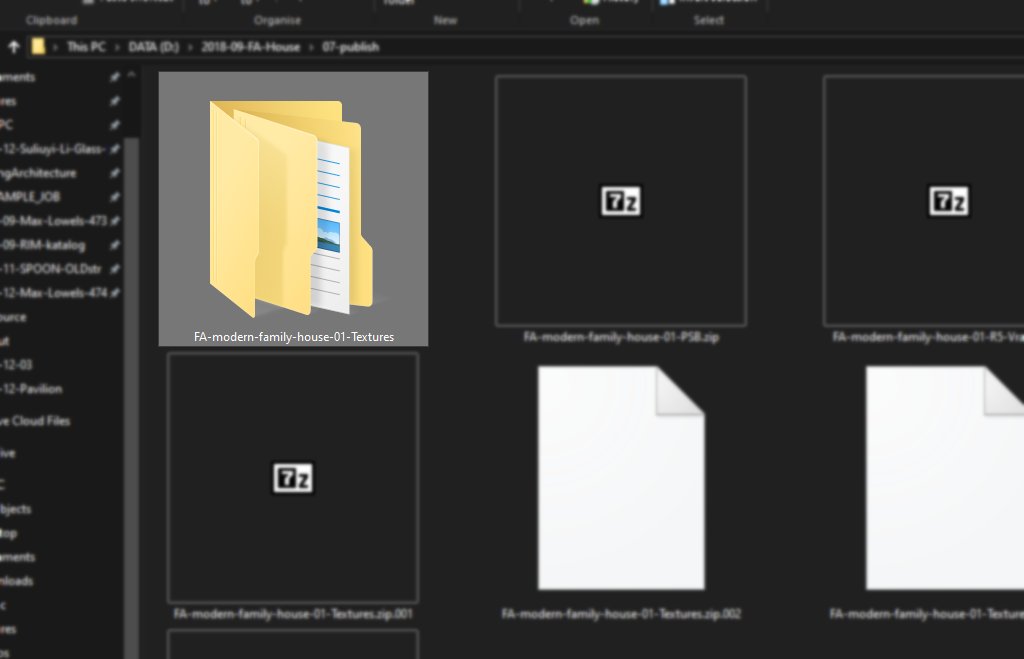Open the pinned ngArchitecture folder
The image size is (1024, 659).
(38, 173)
